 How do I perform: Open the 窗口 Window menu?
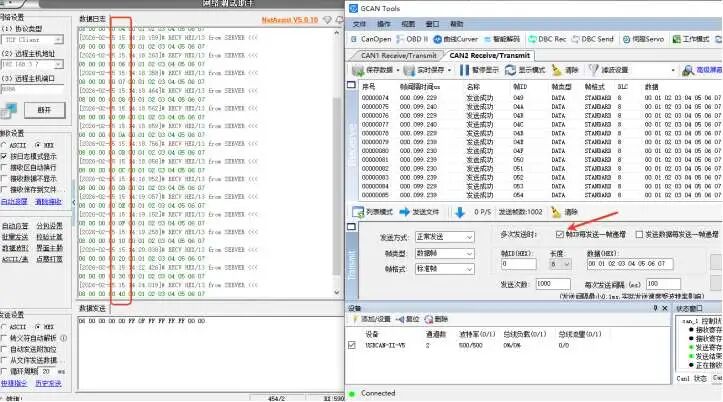432,24
